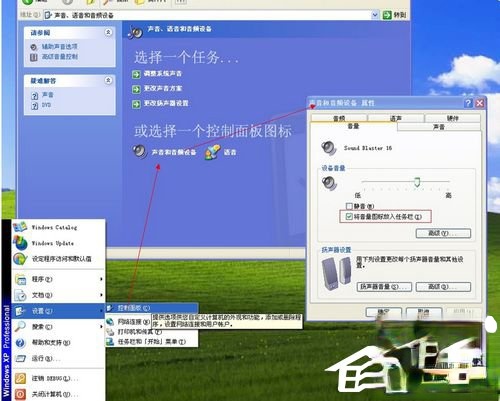Click the 搜索(C) magnifier icon

(x=20, y=327)
